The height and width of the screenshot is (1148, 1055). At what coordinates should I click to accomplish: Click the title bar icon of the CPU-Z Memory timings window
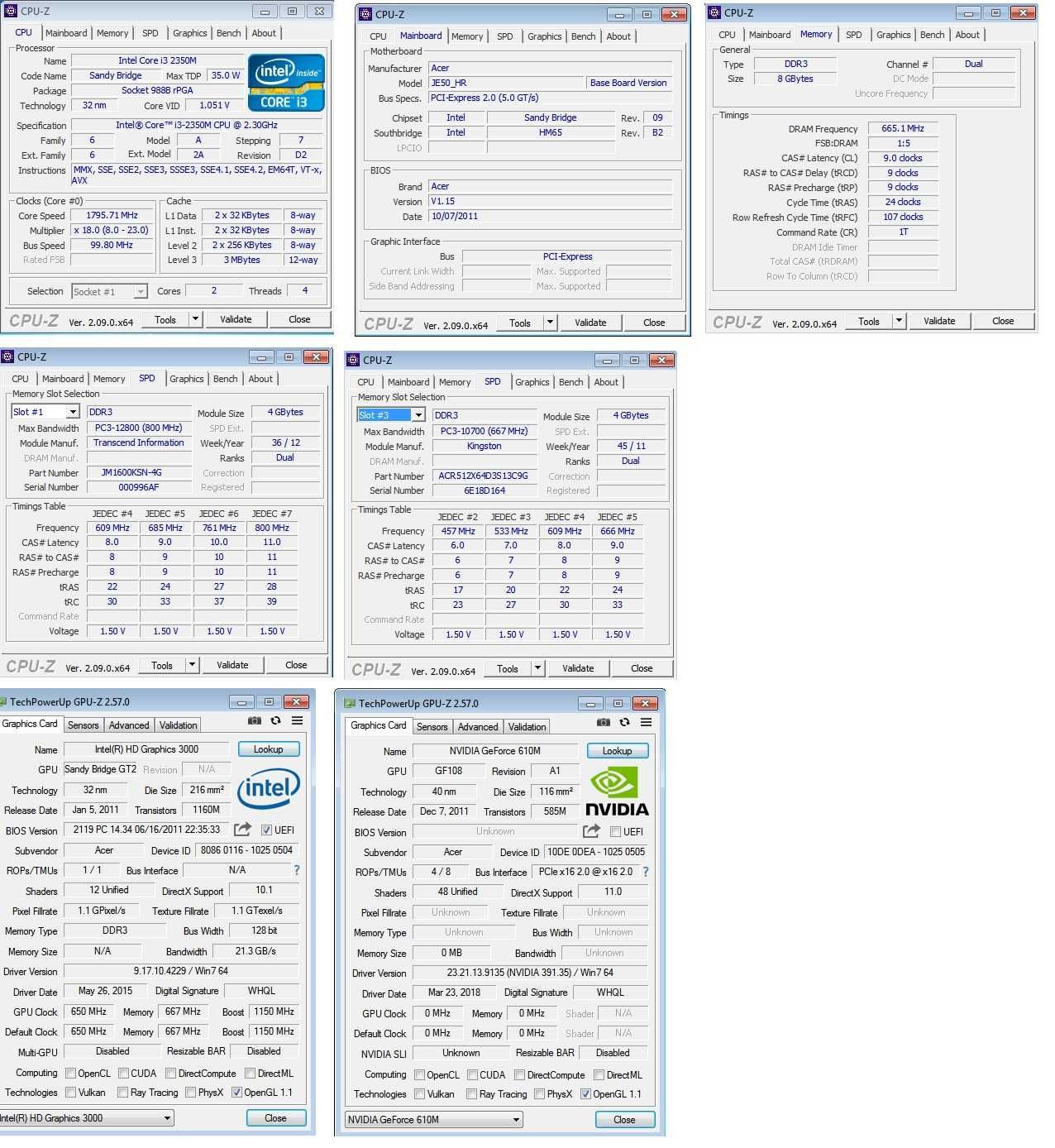[x=714, y=12]
